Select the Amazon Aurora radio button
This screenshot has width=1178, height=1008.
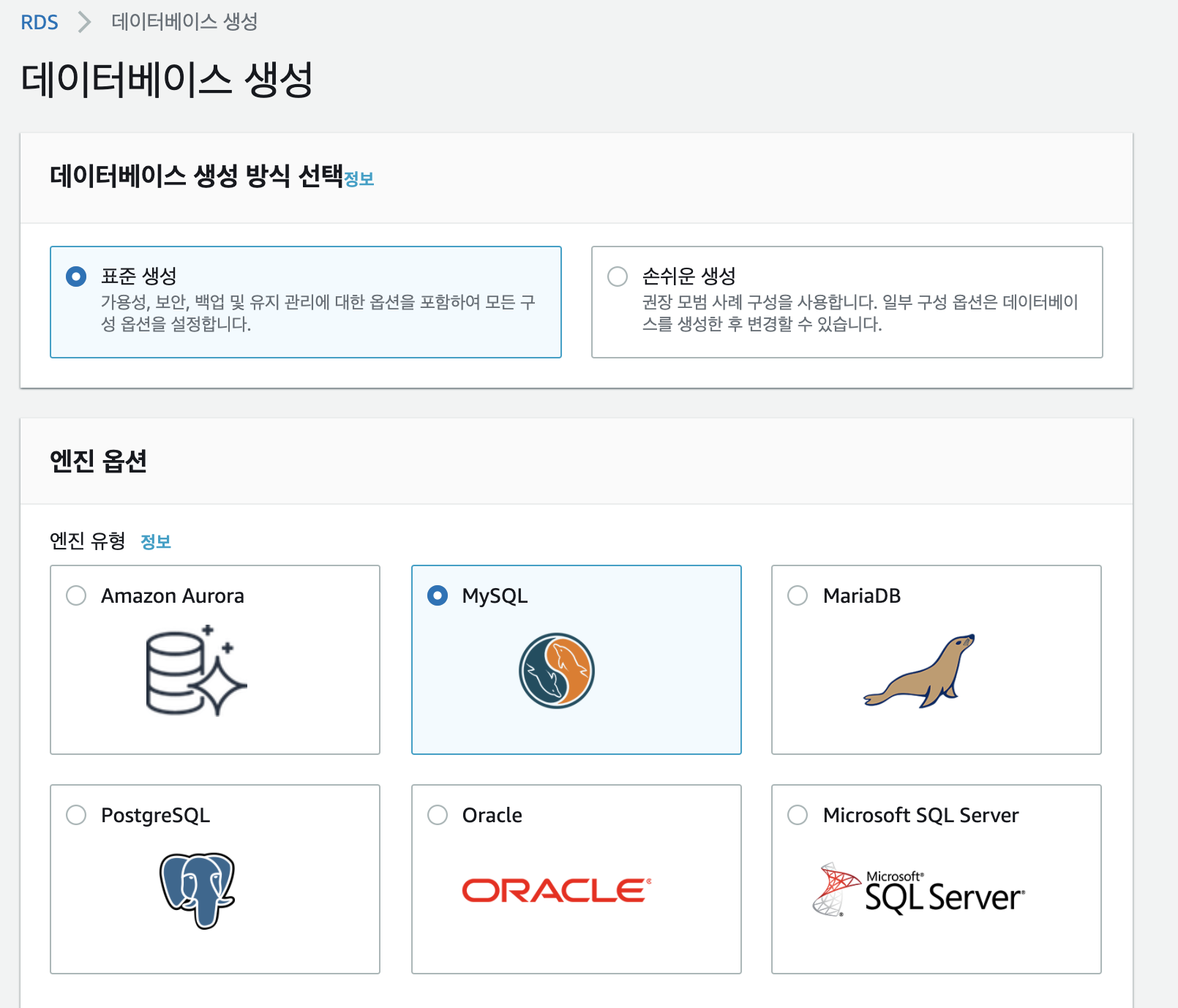[x=76, y=595]
